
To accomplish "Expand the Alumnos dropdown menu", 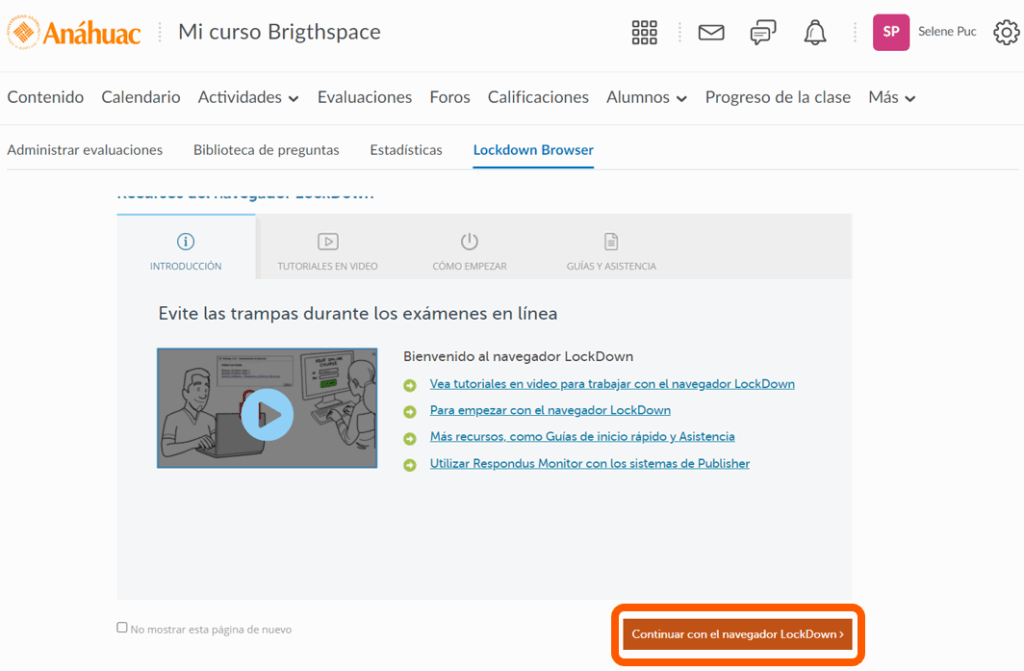I will pyautogui.click(x=646, y=97).
